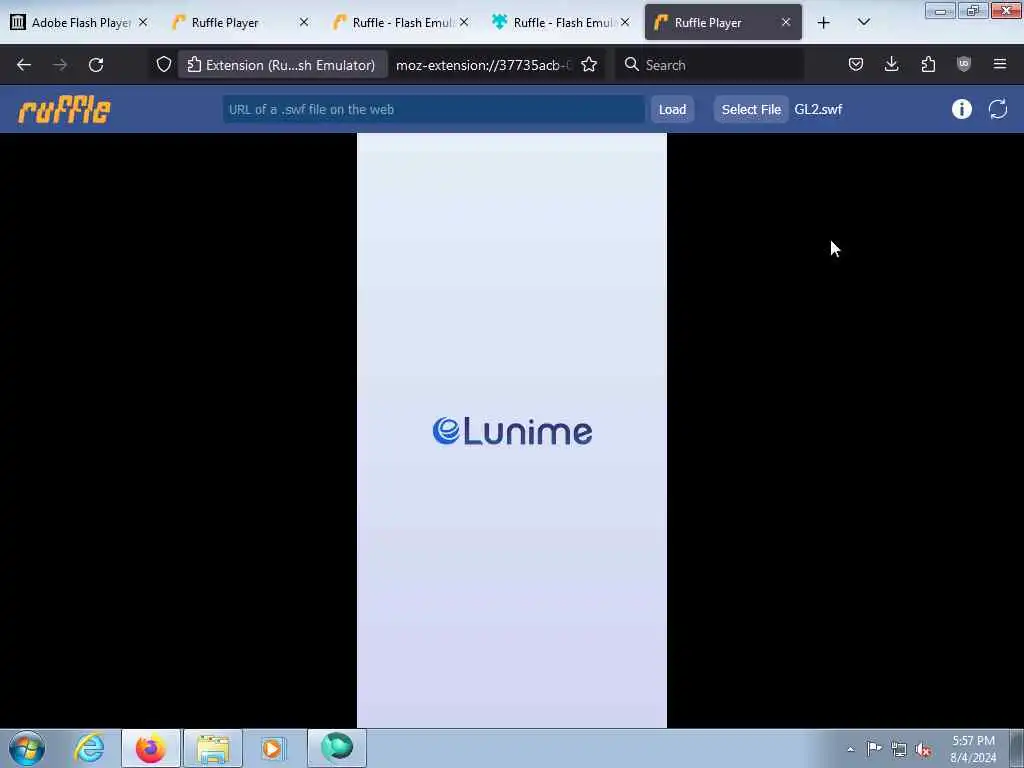
Task: Reload the page in Firefox
Action: pos(96,65)
